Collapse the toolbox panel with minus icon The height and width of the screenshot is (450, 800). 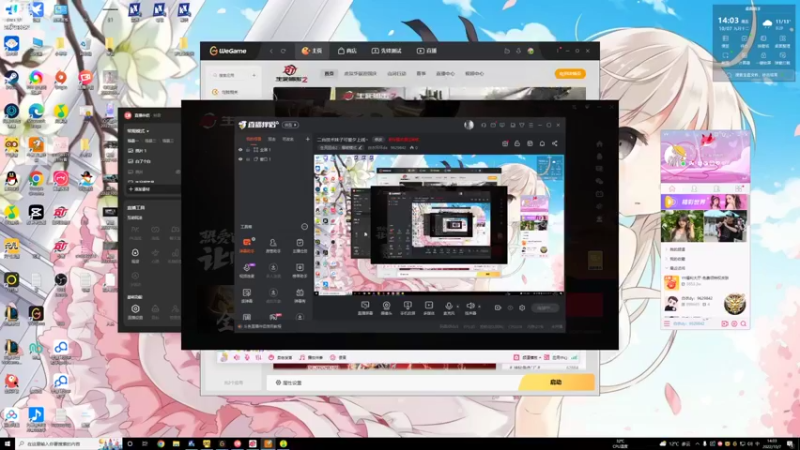pyautogui.click(x=304, y=227)
